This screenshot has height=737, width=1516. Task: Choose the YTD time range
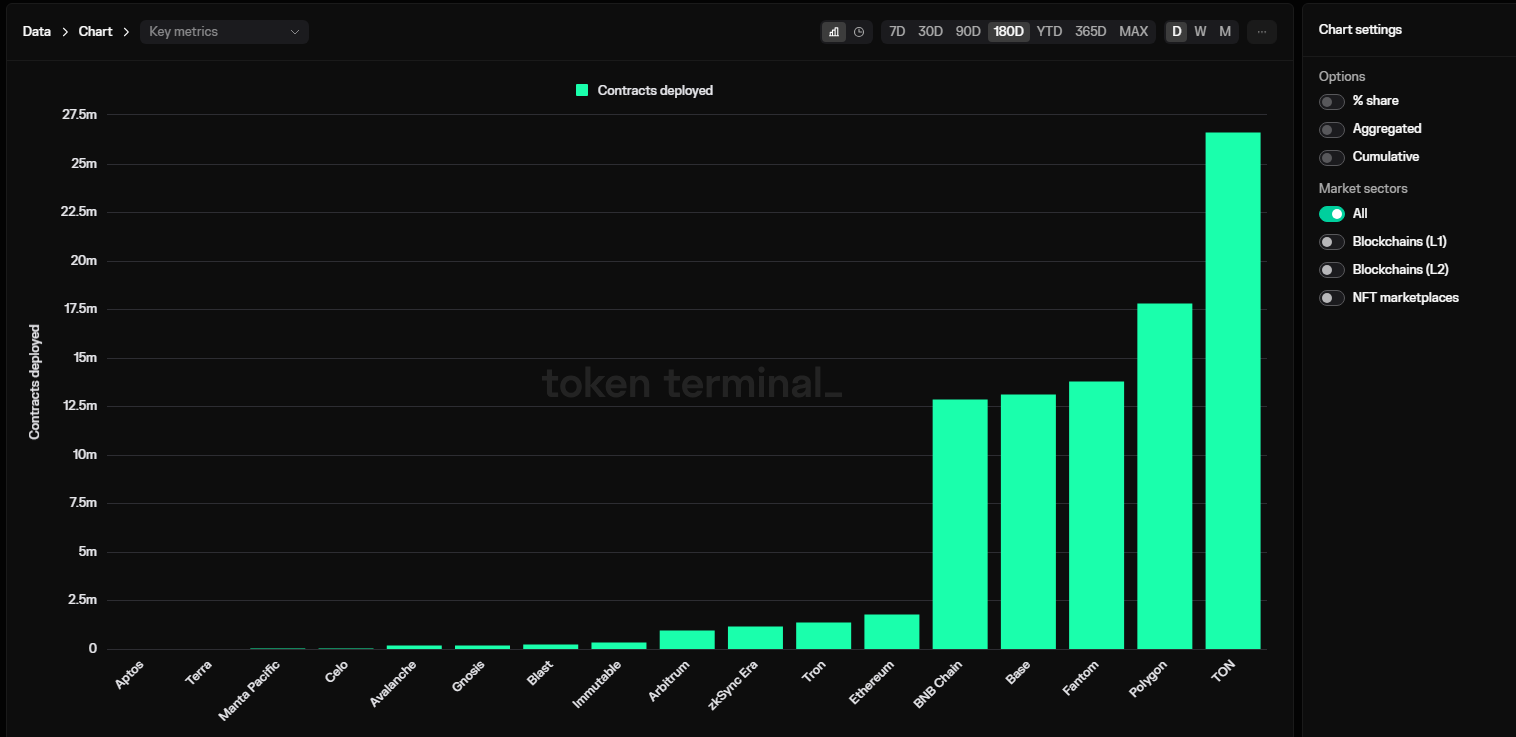coord(1050,32)
